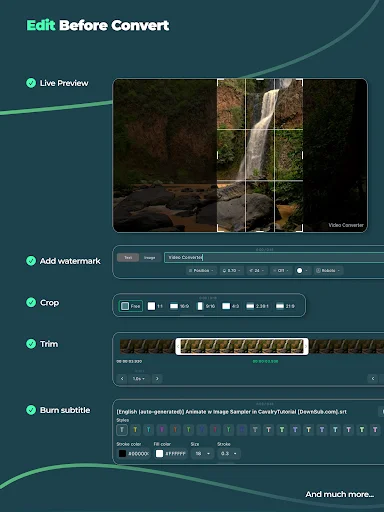Step trim start forward with right chevron
Image resolution: width=384 pixels, height=512 pixels.
point(157,379)
